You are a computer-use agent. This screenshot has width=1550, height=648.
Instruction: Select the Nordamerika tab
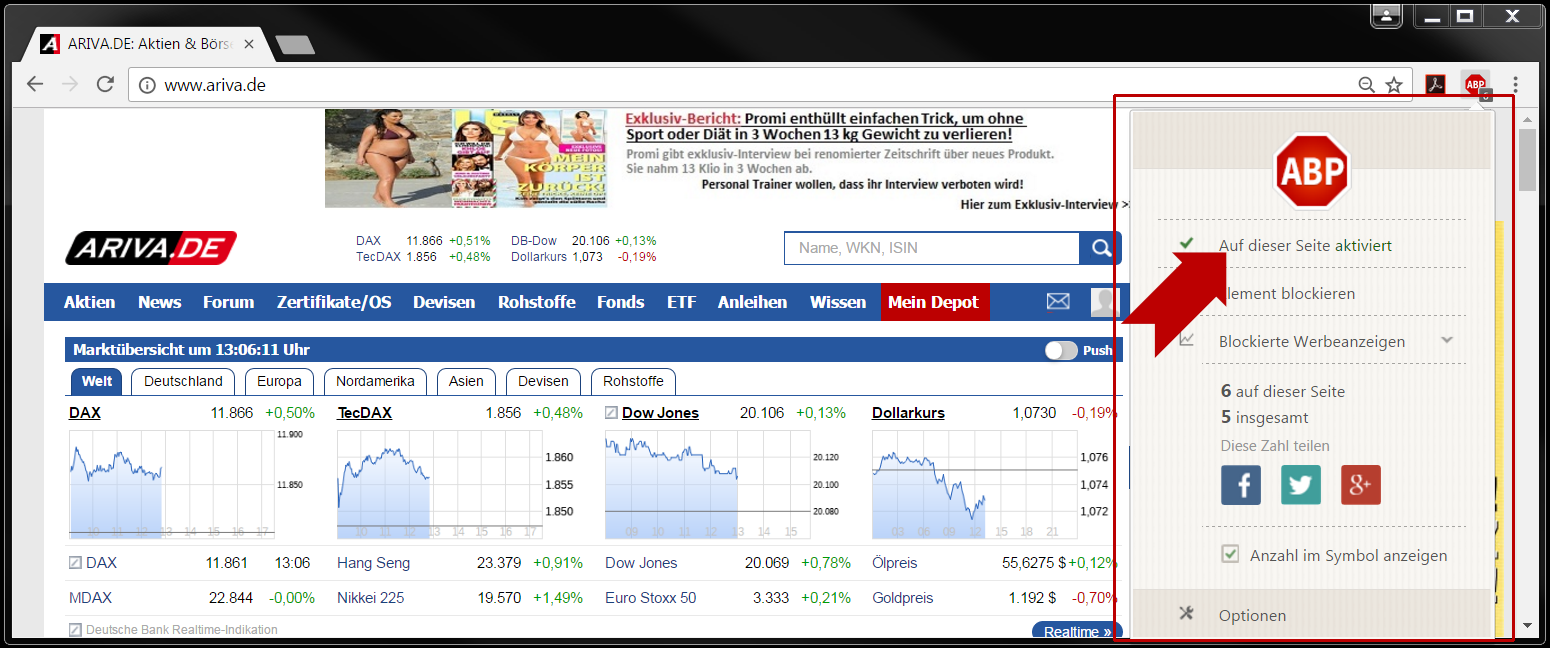coord(375,381)
